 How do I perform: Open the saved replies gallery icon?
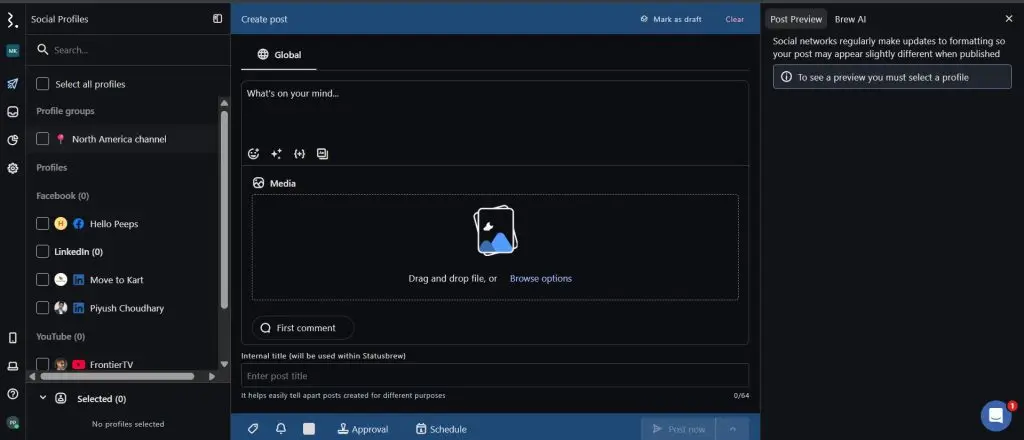point(322,154)
